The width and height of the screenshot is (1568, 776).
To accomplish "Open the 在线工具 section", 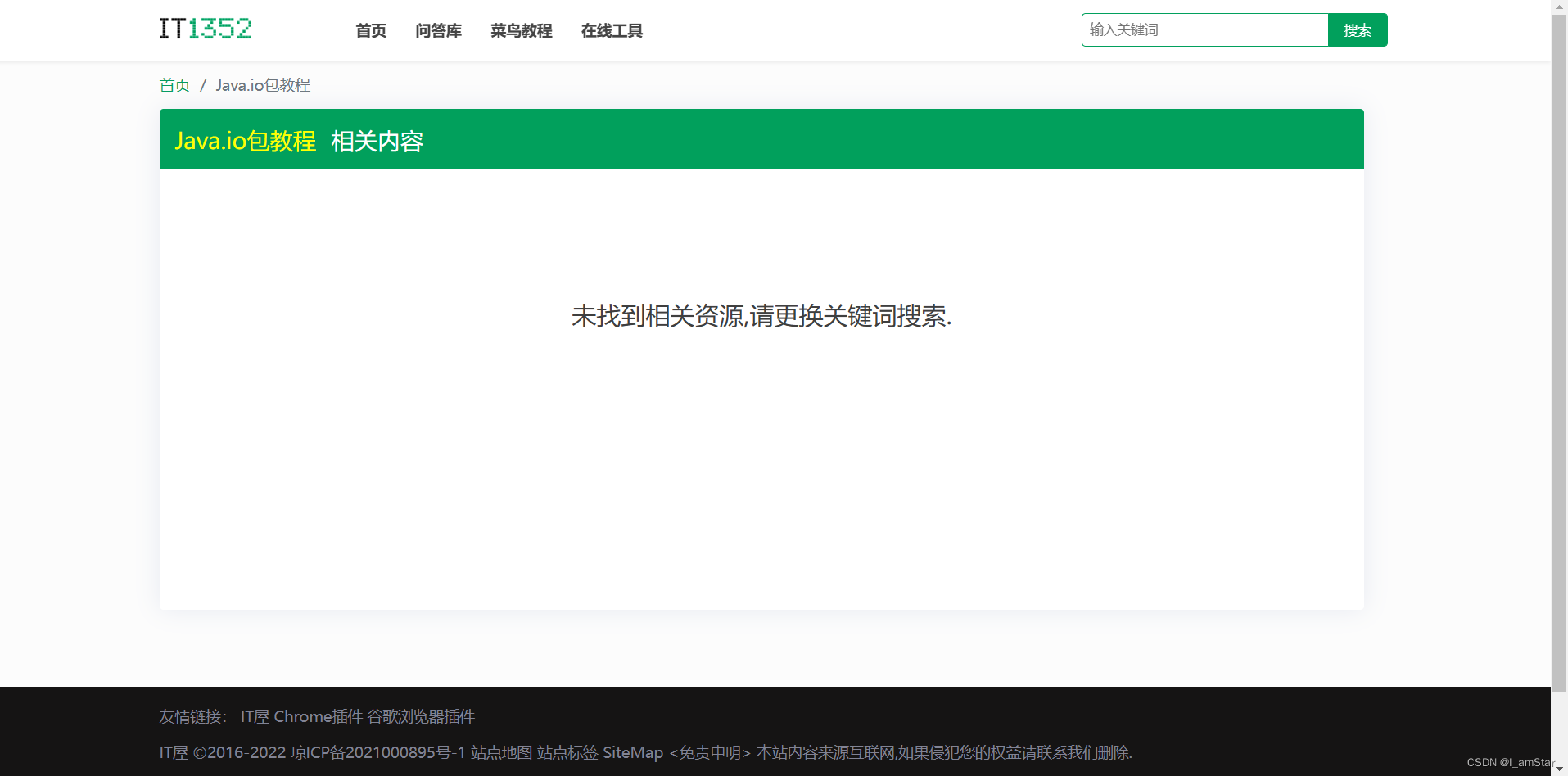I will click(611, 30).
